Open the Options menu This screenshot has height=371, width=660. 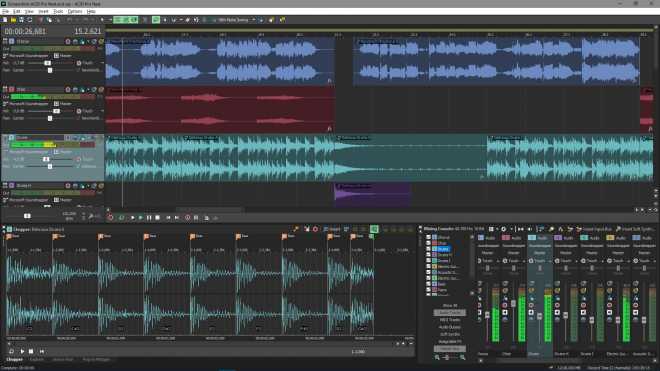click(75, 11)
